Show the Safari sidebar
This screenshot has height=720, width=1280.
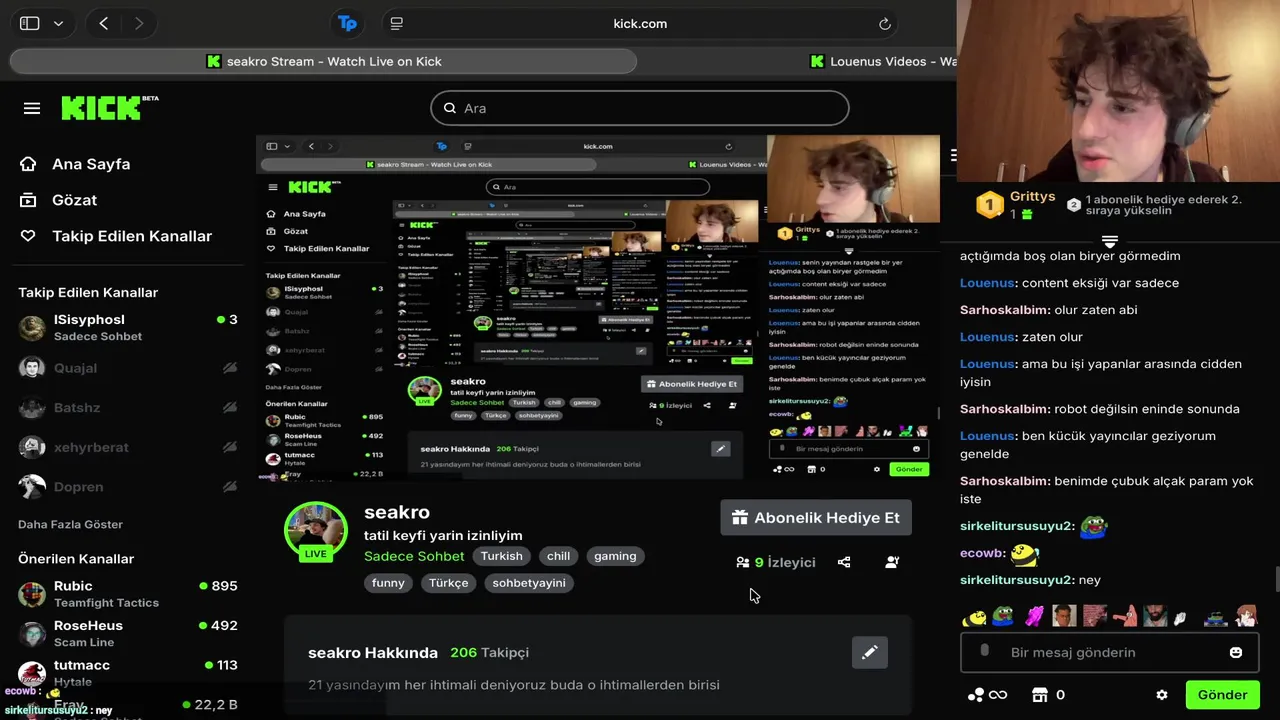coord(30,23)
